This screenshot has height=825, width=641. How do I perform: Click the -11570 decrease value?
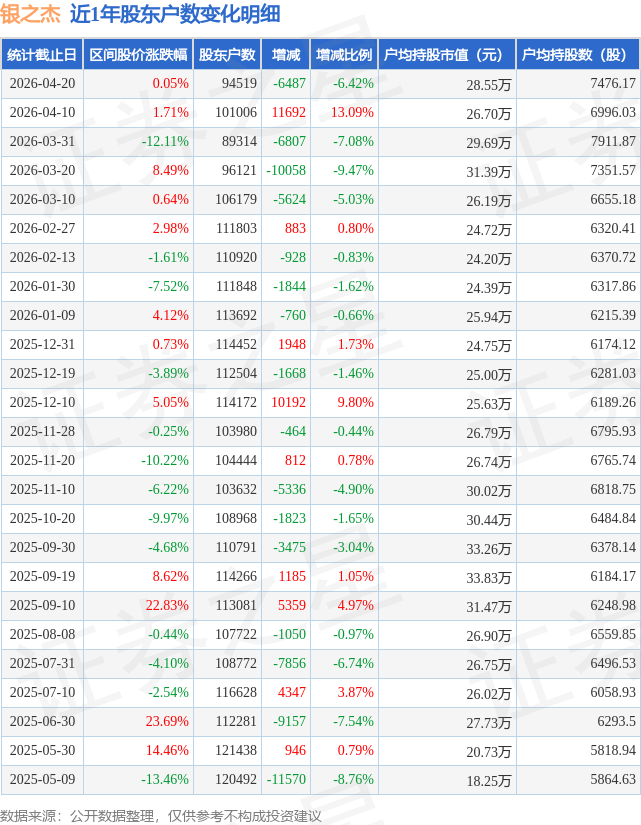(286, 779)
